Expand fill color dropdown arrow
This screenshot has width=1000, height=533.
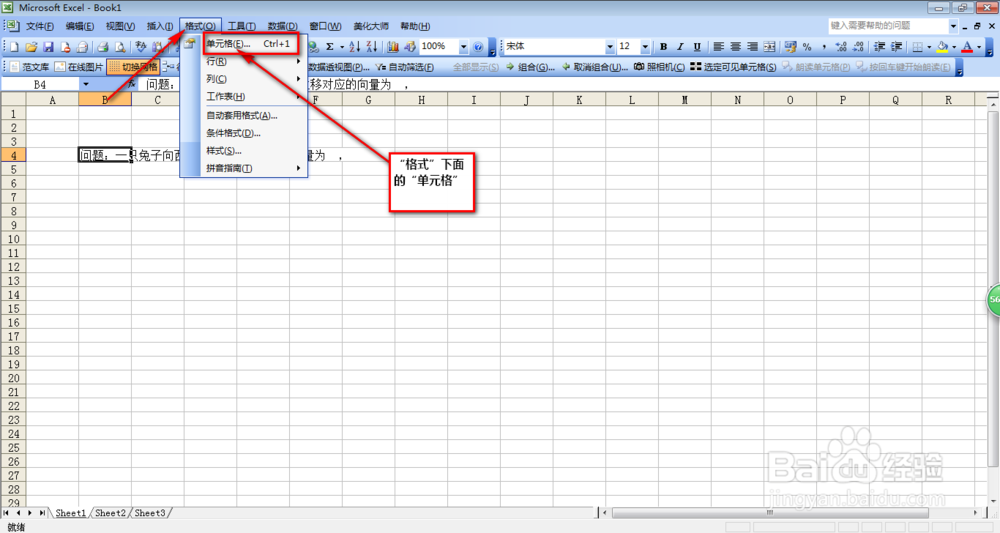953,47
